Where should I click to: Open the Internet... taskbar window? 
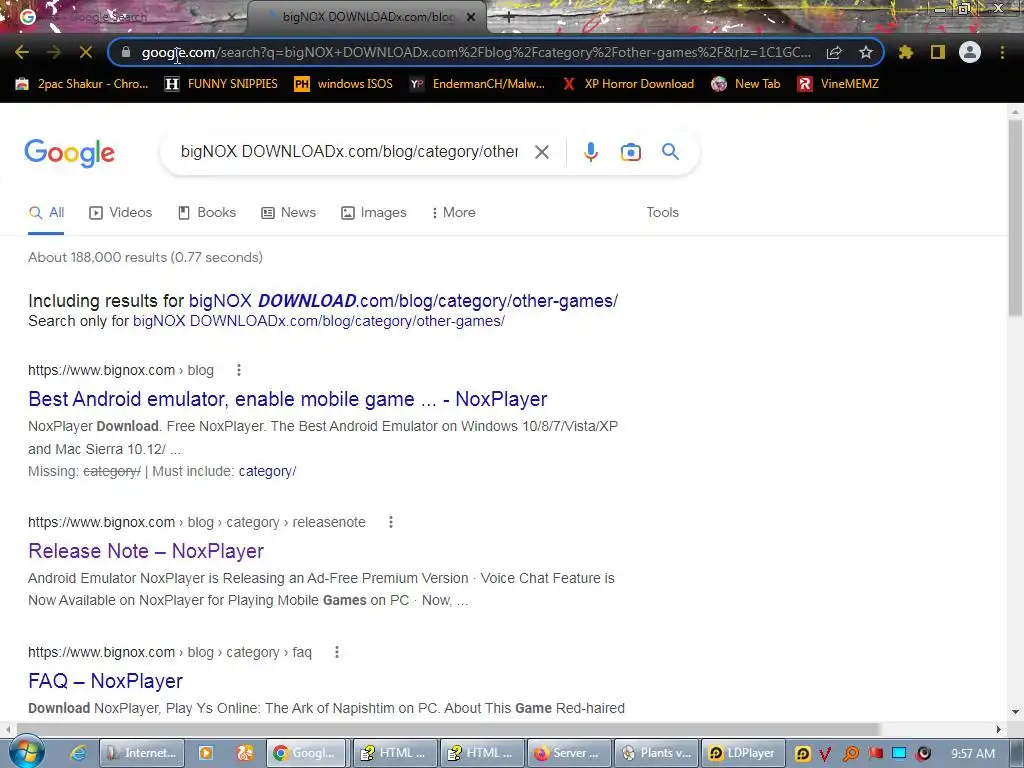coord(142,753)
